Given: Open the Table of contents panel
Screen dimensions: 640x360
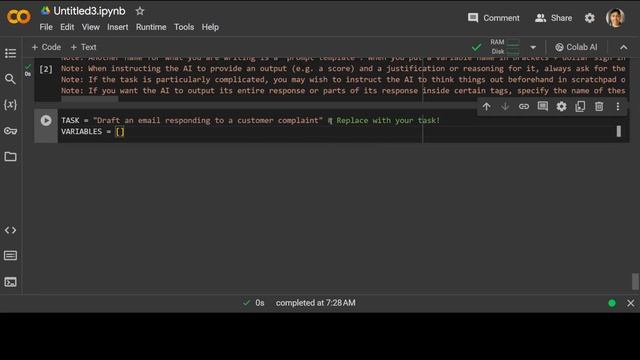Looking at the screenshot, I should point(11,53).
